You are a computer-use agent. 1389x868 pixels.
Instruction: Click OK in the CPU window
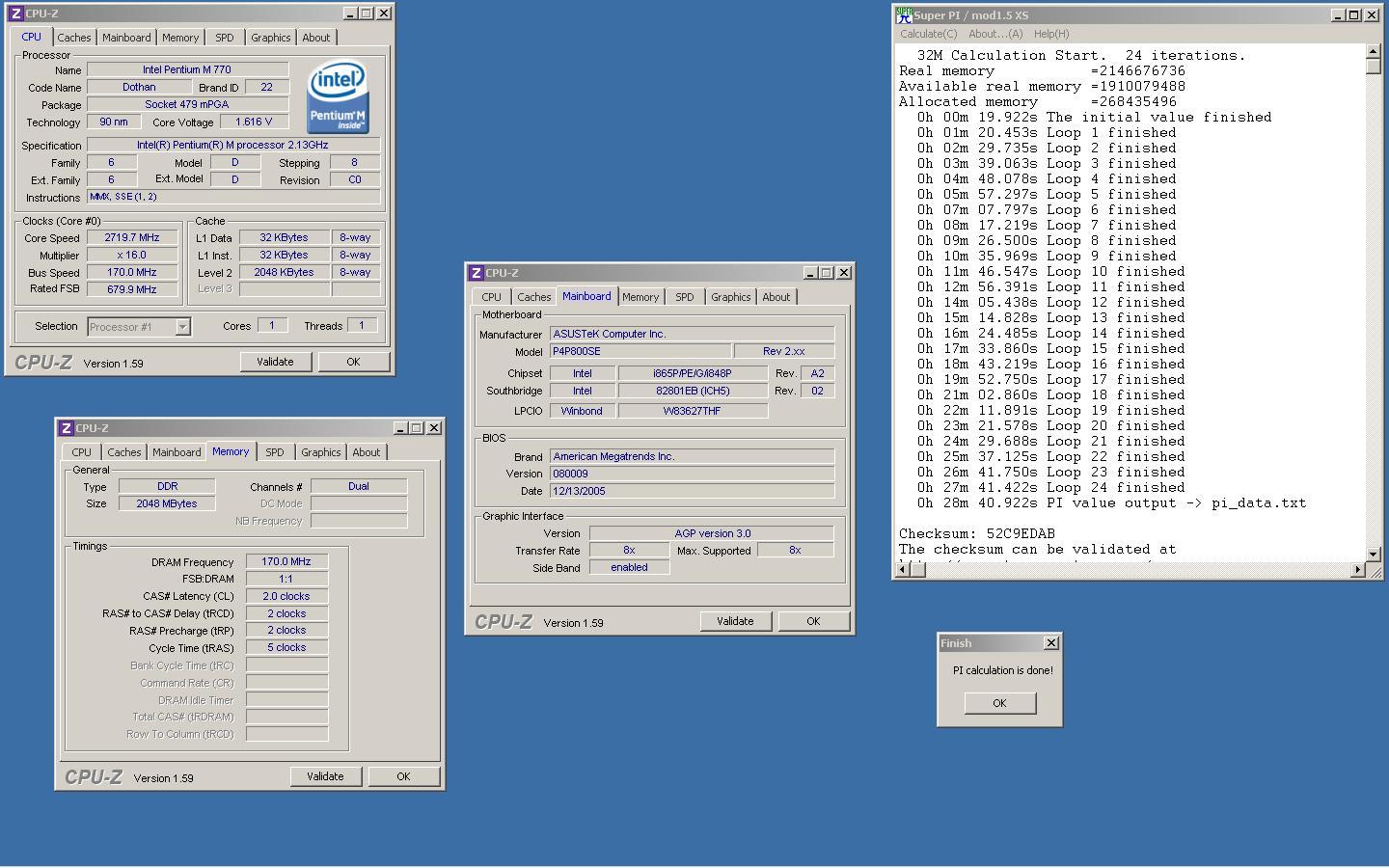(x=353, y=362)
